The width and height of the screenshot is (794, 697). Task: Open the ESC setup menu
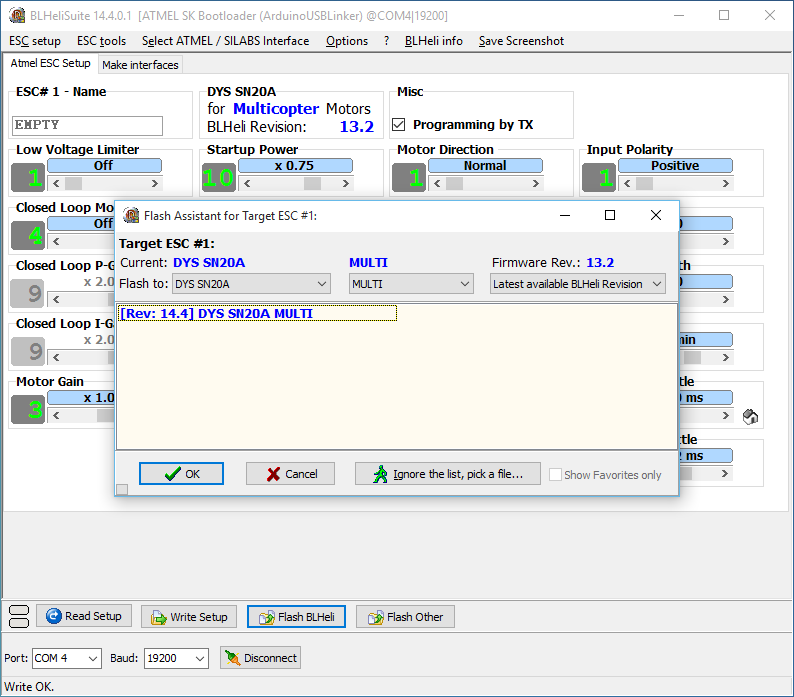coord(35,41)
